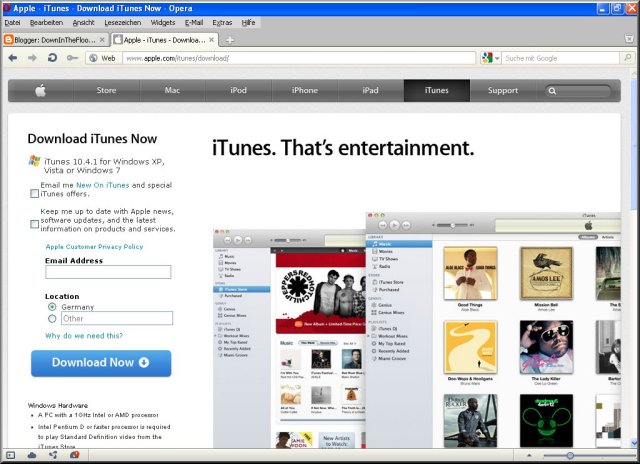640x464 pixels.
Task: Open the Apple Customer Privacy Policy link
Action: click(x=94, y=246)
